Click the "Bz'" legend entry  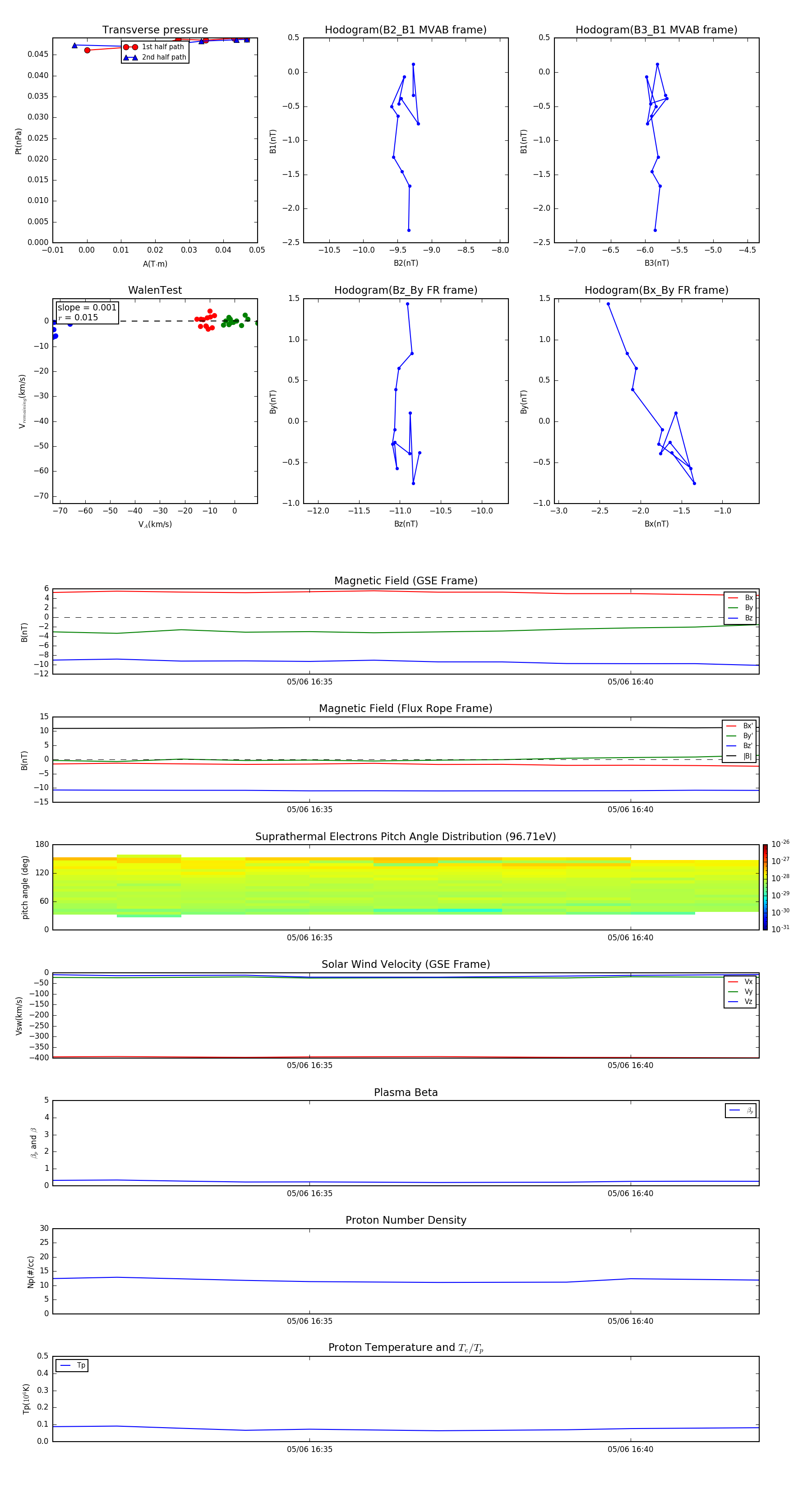click(x=740, y=746)
